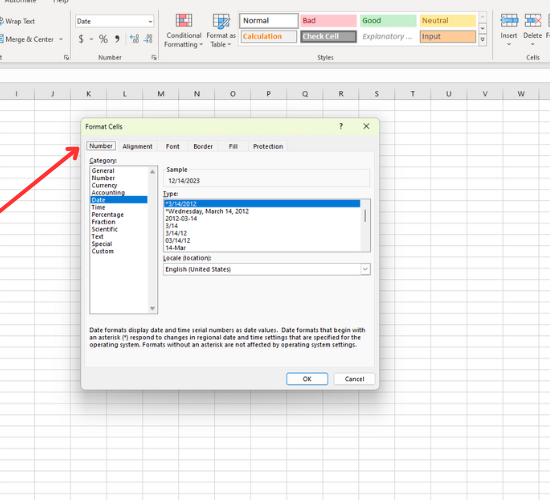Image resolution: width=550 pixels, height=500 pixels.
Task: Click the Insert cells icon
Action: 509,21
